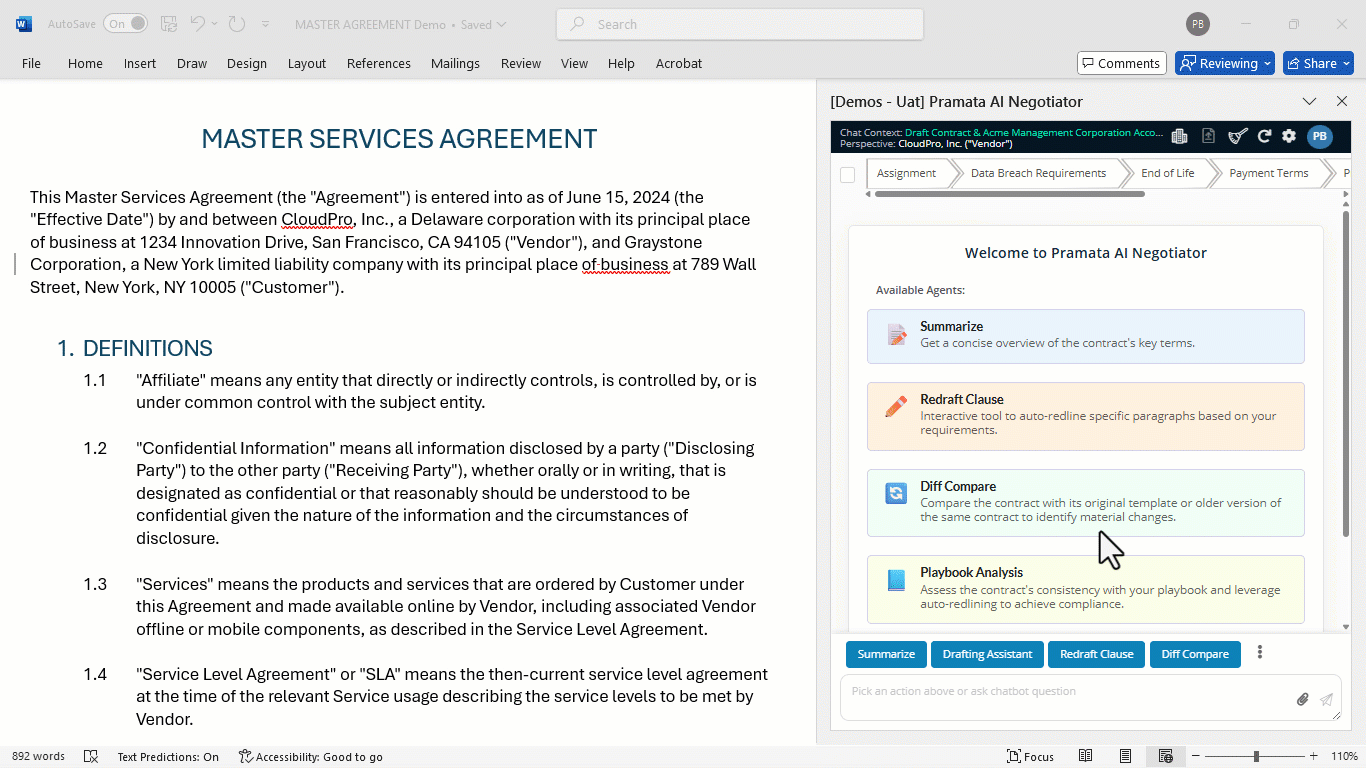Click the Redraft Clause quick action button
This screenshot has width=1366, height=768.
(1096, 654)
